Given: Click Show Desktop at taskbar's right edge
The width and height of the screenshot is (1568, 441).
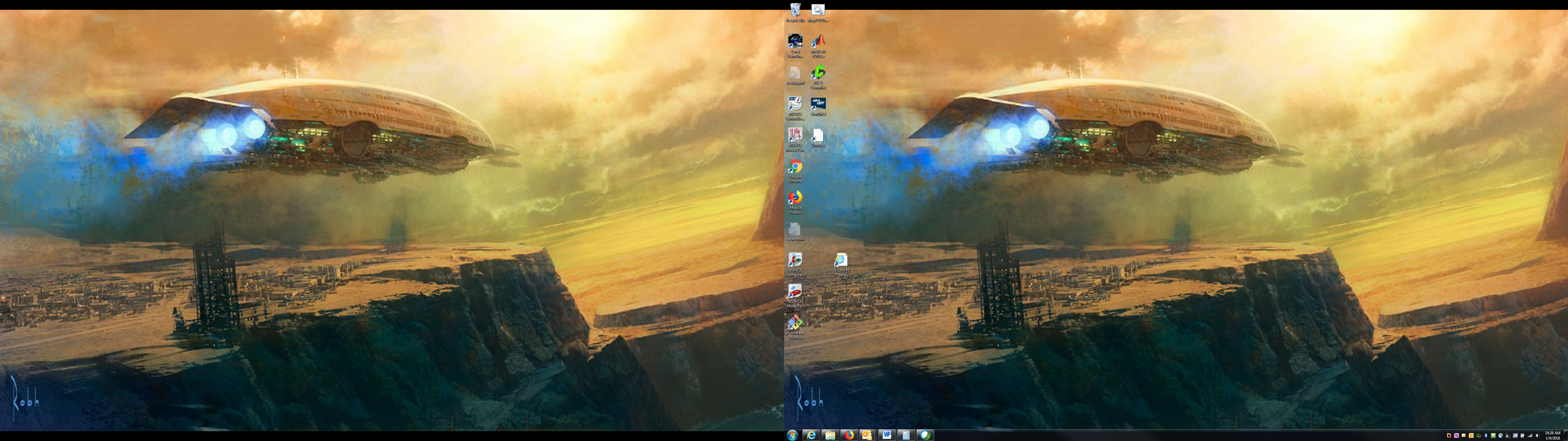Looking at the screenshot, I should [1566, 435].
